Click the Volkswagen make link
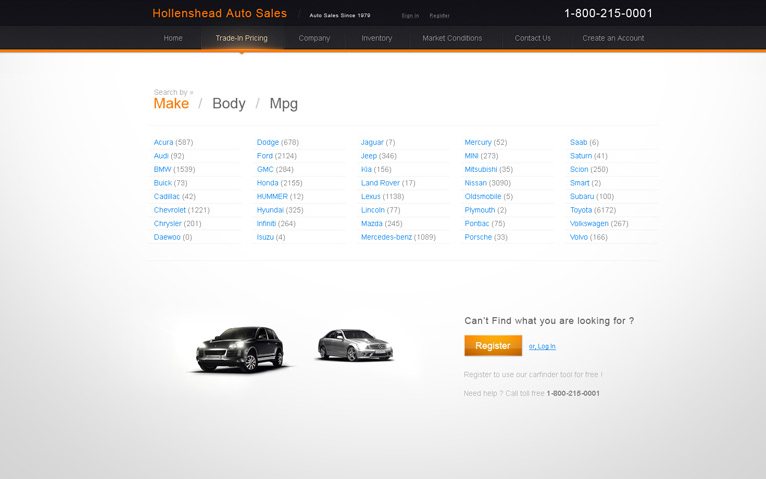 click(x=589, y=224)
